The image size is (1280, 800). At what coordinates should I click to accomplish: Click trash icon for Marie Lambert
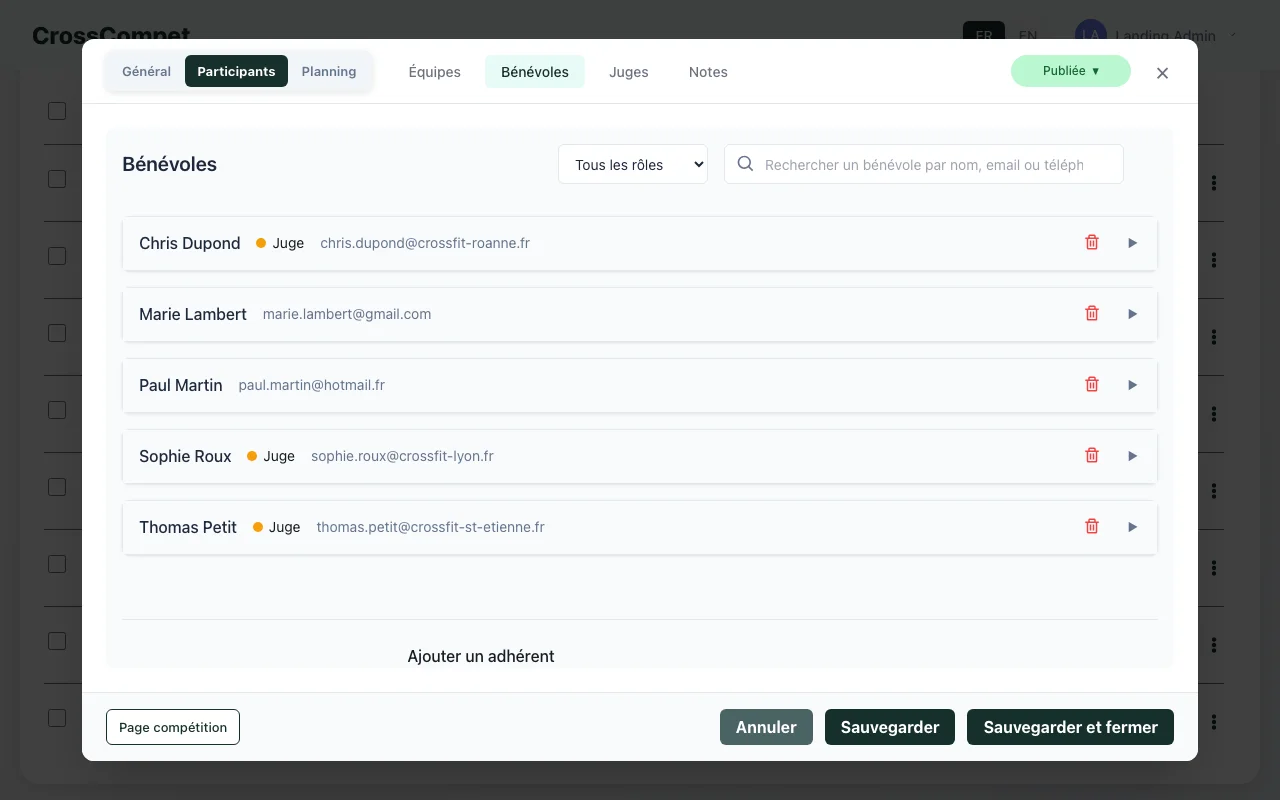coord(1092,313)
